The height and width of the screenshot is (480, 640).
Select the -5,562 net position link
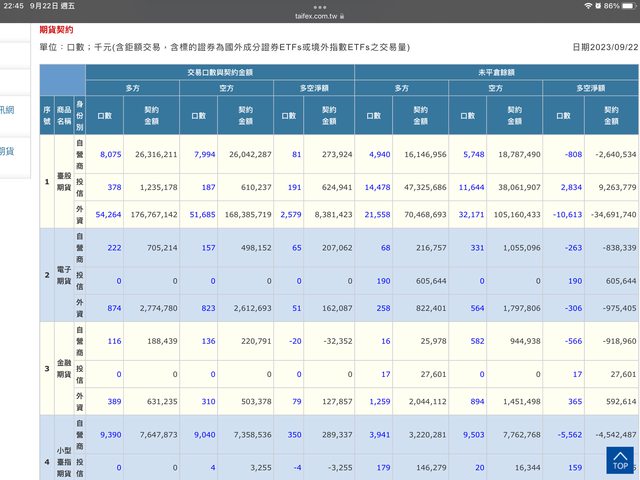click(x=570, y=435)
